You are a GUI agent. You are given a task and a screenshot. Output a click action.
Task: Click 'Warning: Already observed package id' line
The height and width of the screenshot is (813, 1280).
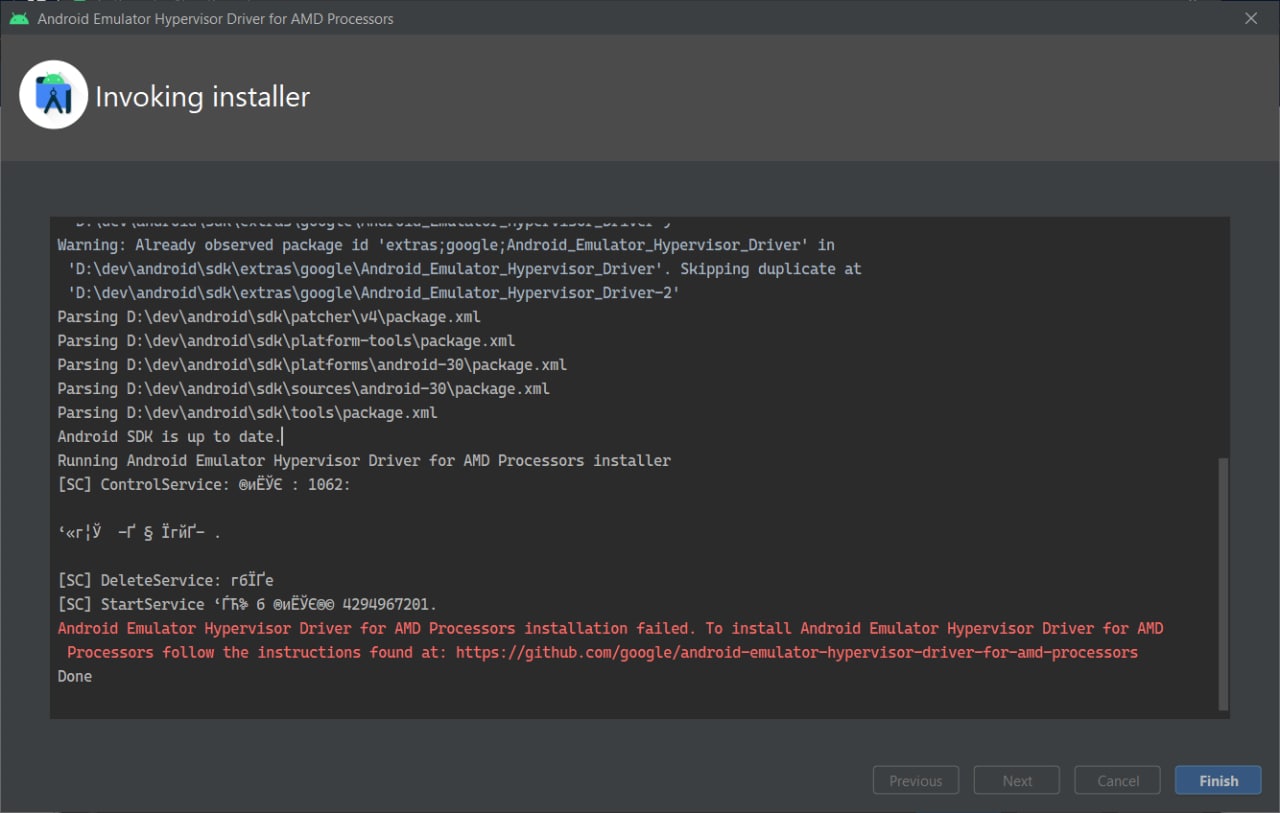pyautogui.click(x=446, y=244)
